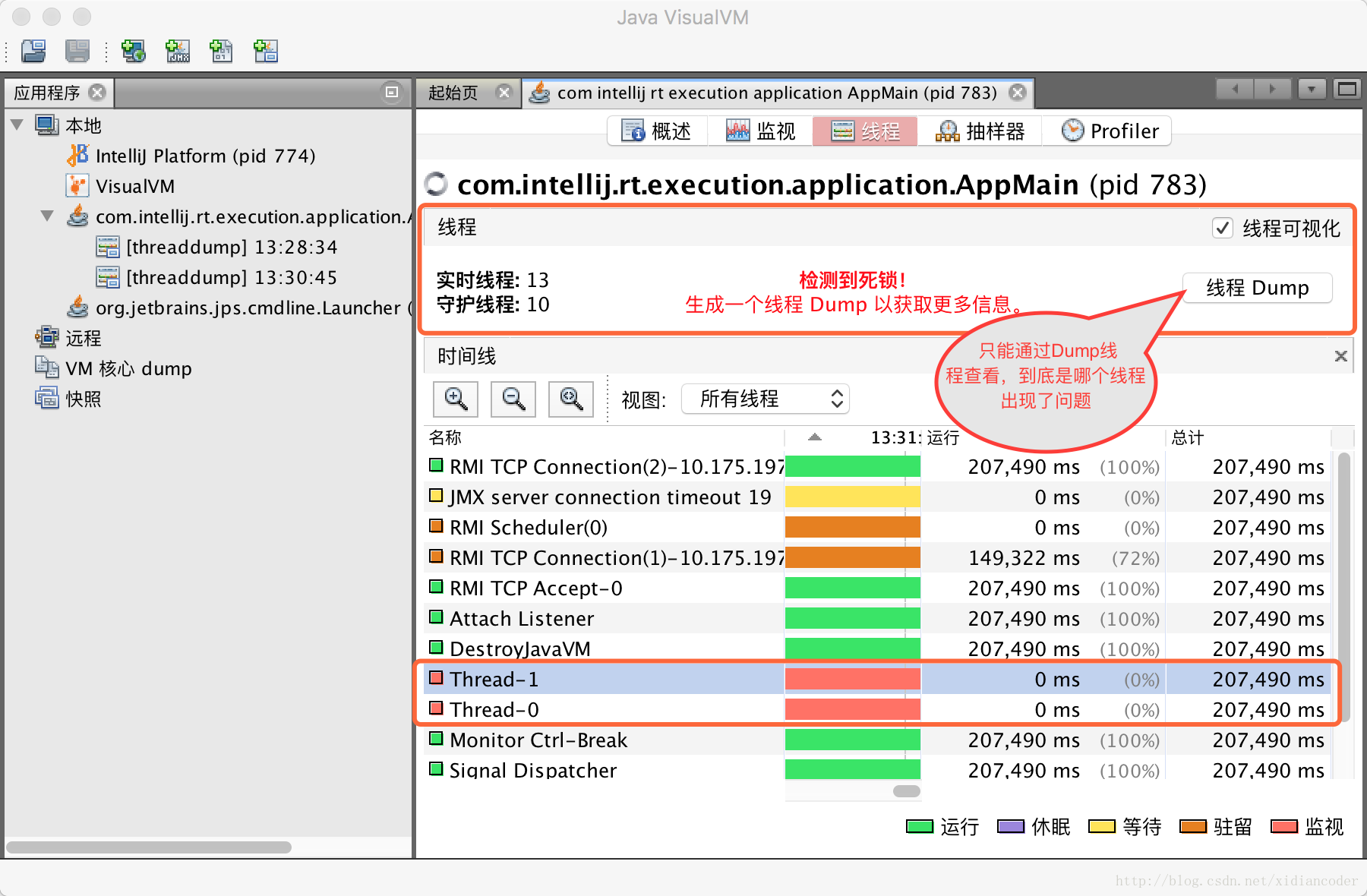Open the 视图 所有线程 dropdown
Viewport: 1367px width, 896px height.
click(766, 399)
